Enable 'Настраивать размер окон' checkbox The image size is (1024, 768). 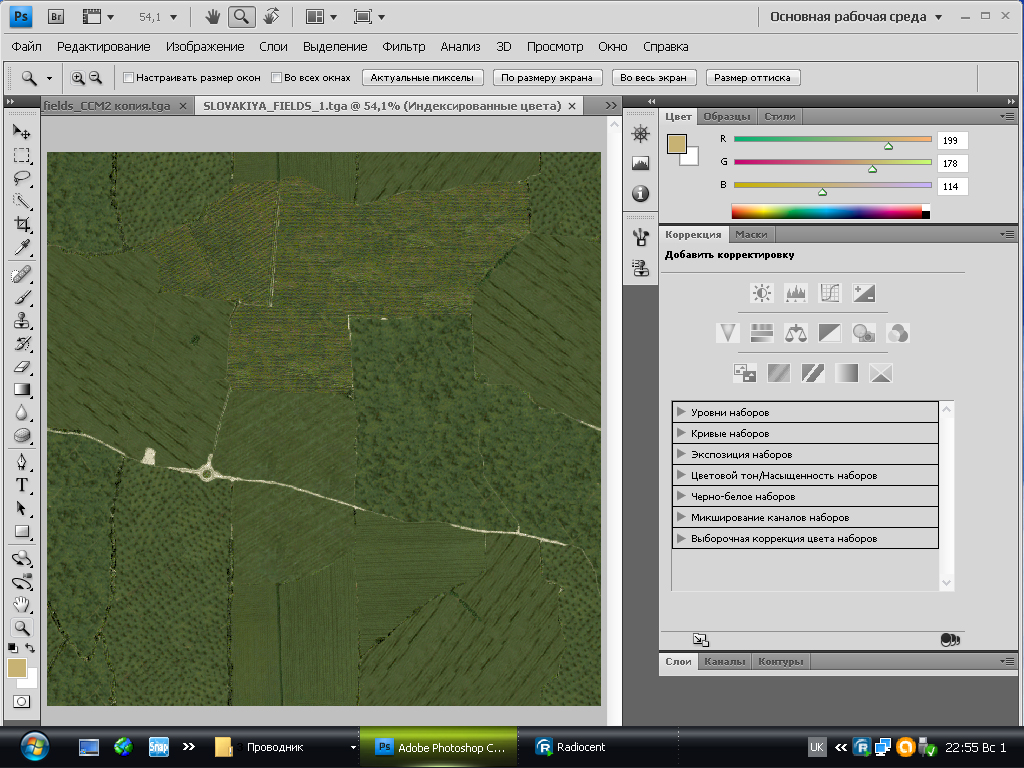(x=128, y=78)
